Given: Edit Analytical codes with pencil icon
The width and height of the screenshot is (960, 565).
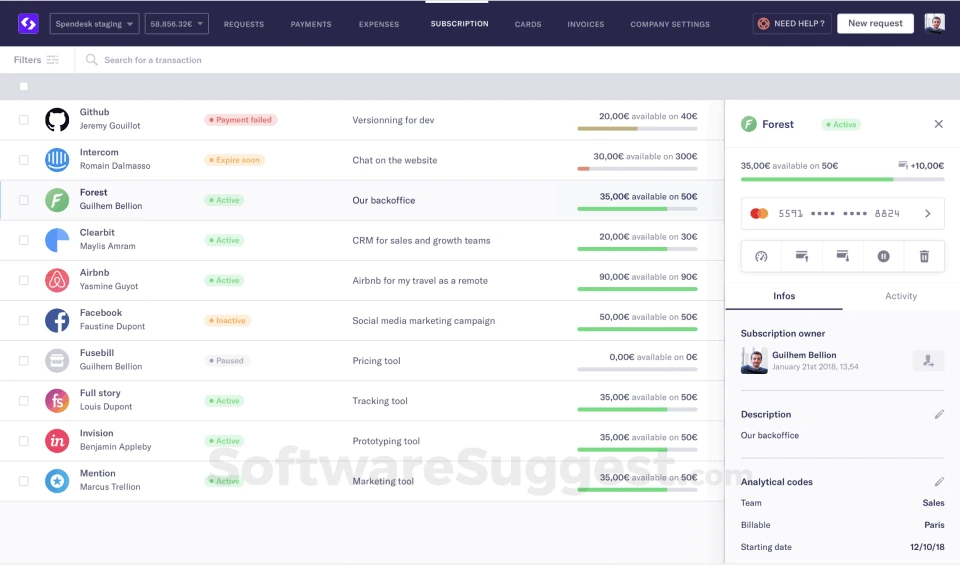Looking at the screenshot, I should tap(939, 482).
